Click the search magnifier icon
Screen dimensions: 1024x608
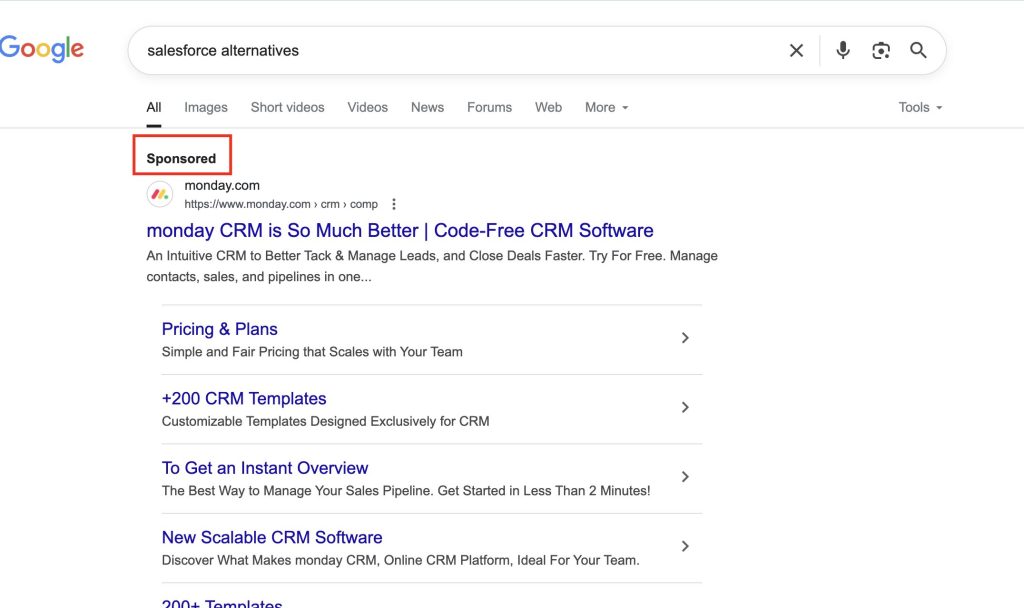click(x=918, y=49)
